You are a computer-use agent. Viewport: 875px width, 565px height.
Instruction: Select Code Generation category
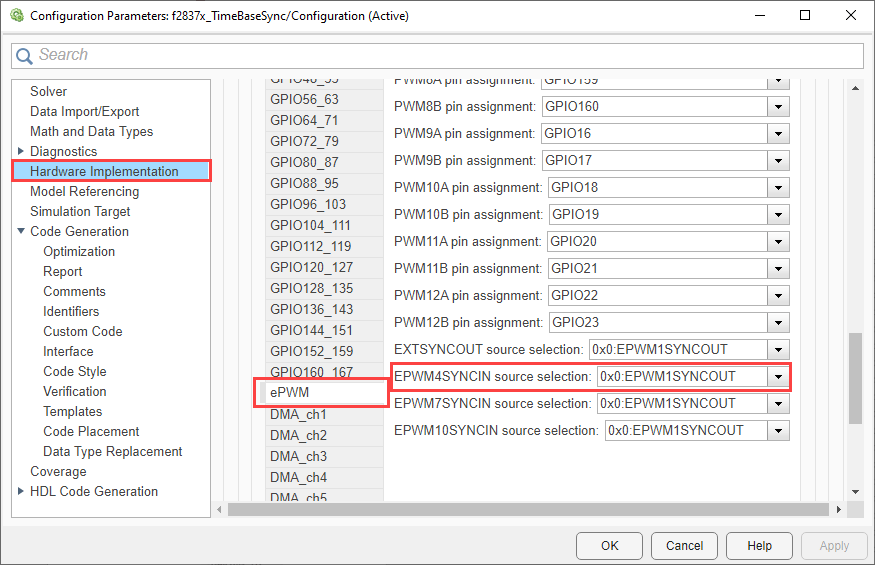point(79,231)
